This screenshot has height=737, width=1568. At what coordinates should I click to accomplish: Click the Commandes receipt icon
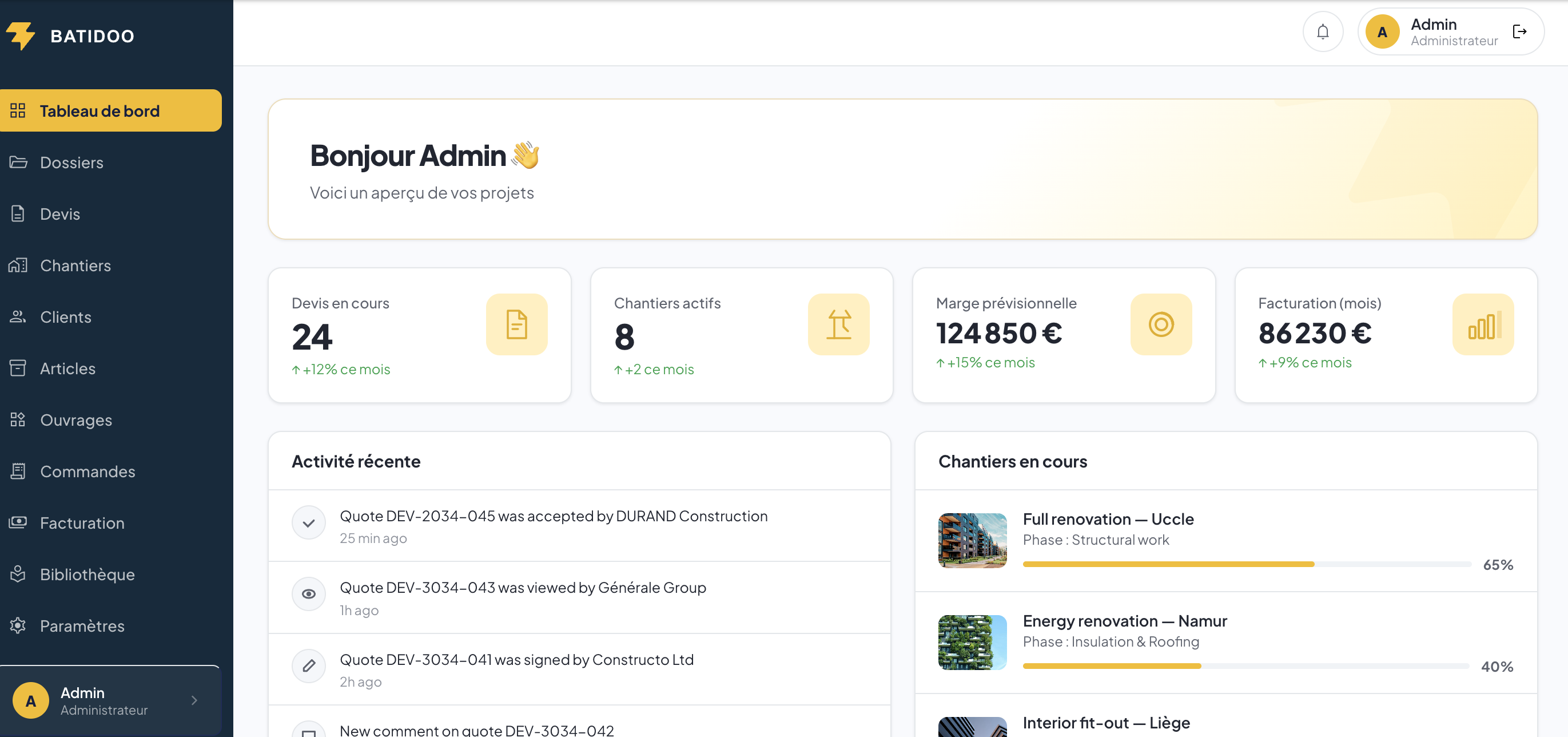click(x=18, y=471)
